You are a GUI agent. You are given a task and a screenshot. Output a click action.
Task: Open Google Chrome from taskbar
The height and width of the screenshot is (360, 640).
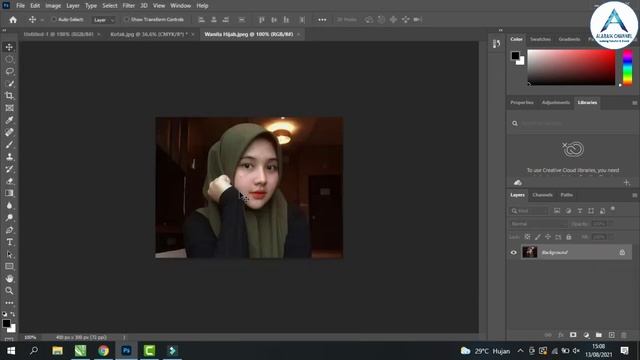click(x=103, y=351)
